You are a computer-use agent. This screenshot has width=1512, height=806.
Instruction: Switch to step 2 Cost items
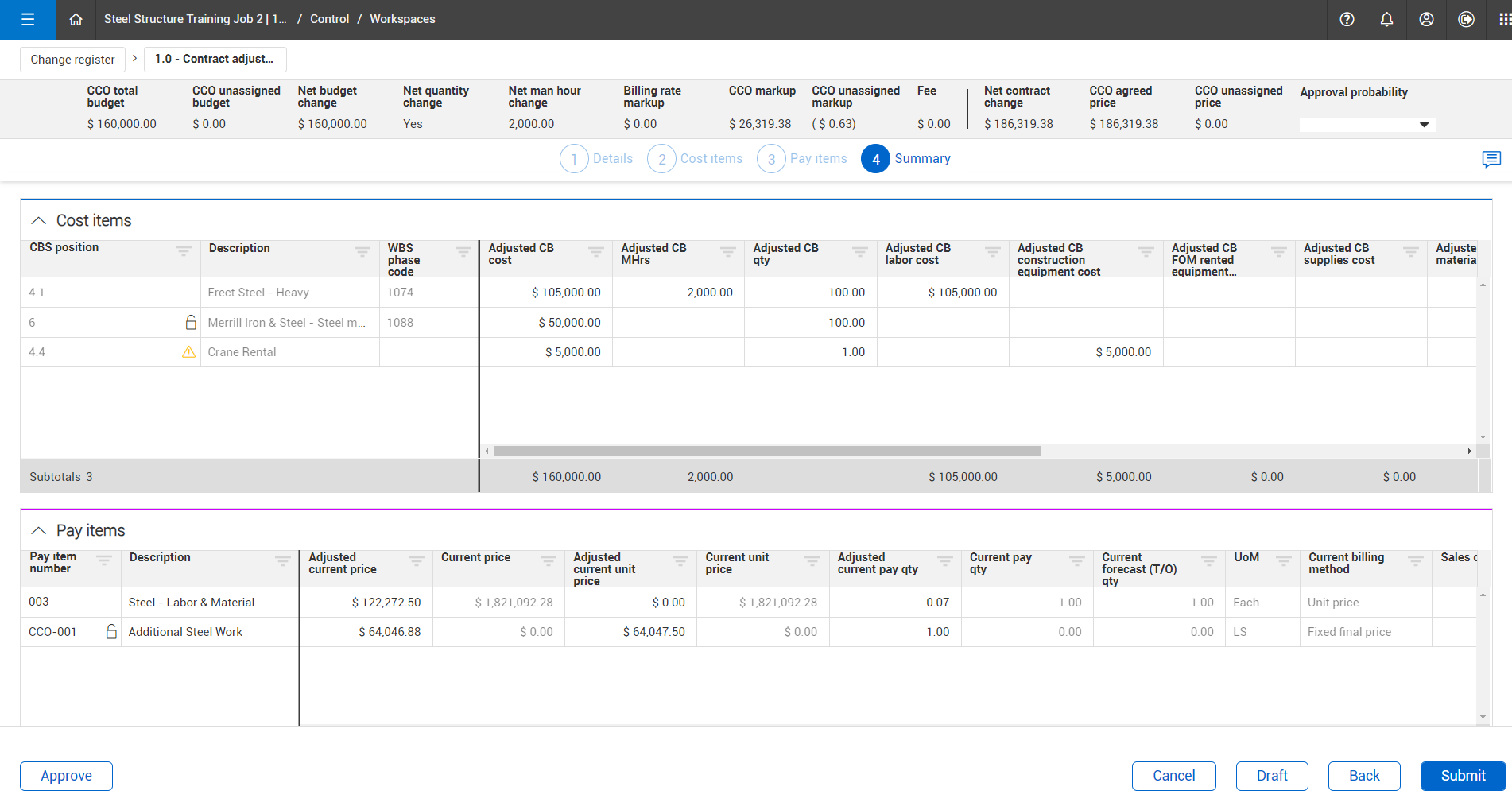click(x=696, y=159)
